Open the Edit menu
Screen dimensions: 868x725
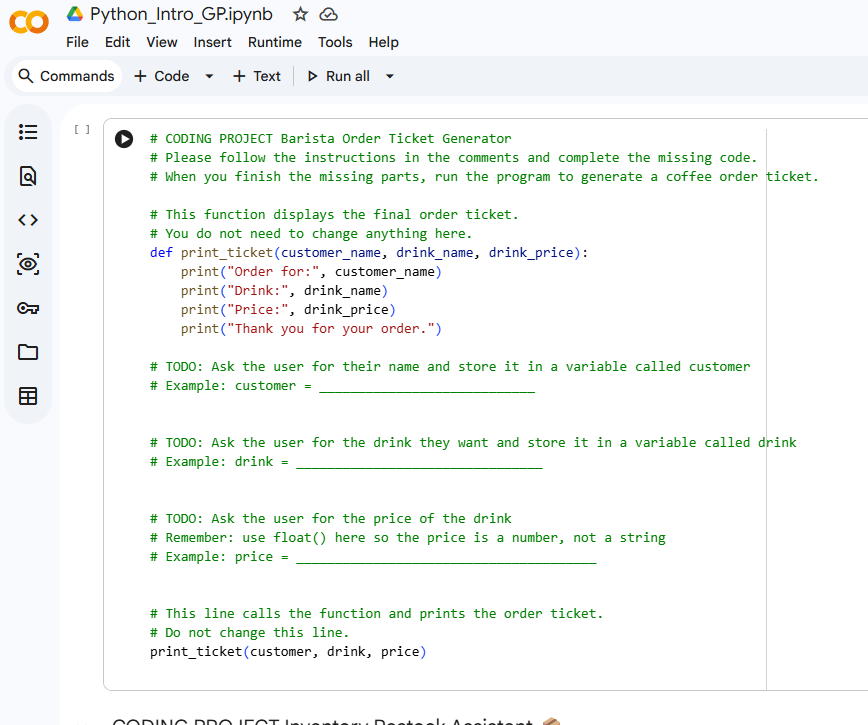pos(117,43)
